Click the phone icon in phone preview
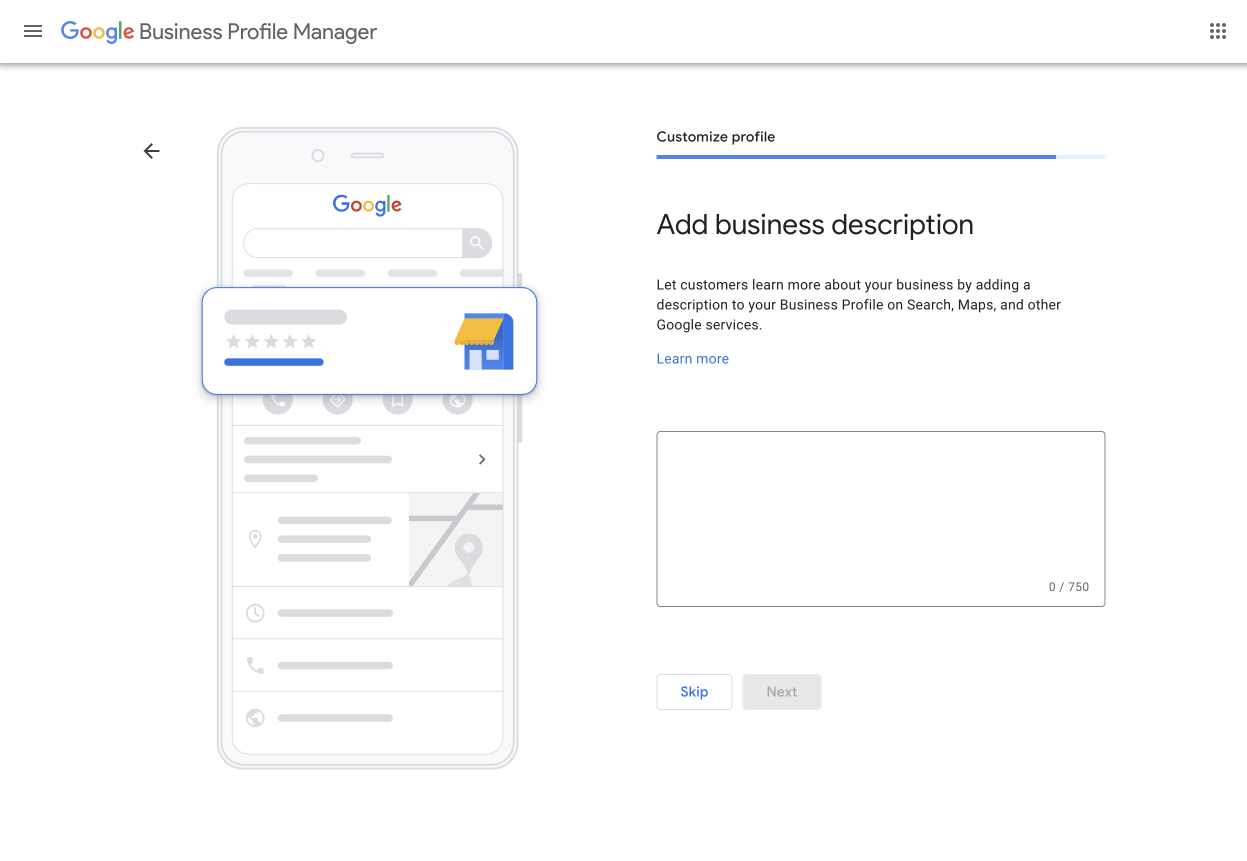 tap(255, 665)
